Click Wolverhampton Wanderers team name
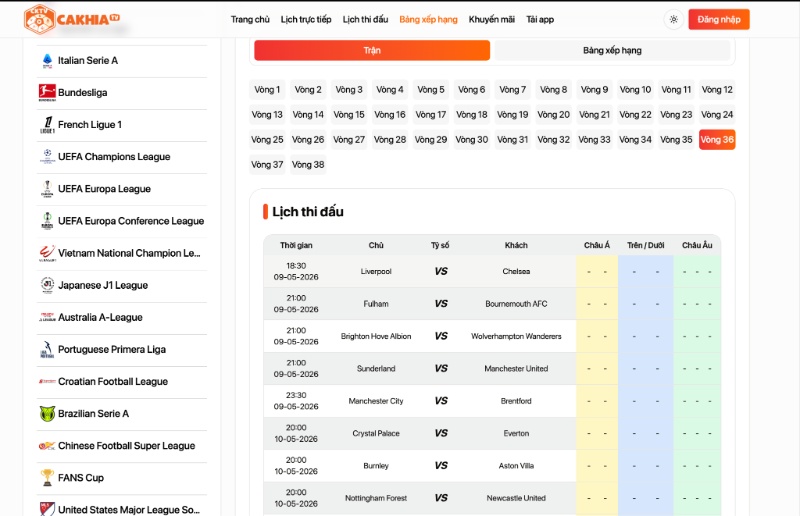The image size is (800, 516). (x=516, y=336)
